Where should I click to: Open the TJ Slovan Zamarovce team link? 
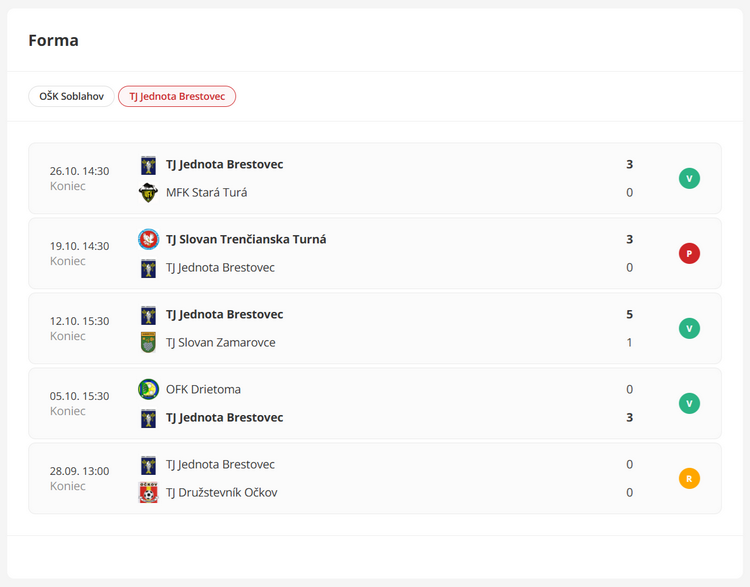[x=220, y=343]
